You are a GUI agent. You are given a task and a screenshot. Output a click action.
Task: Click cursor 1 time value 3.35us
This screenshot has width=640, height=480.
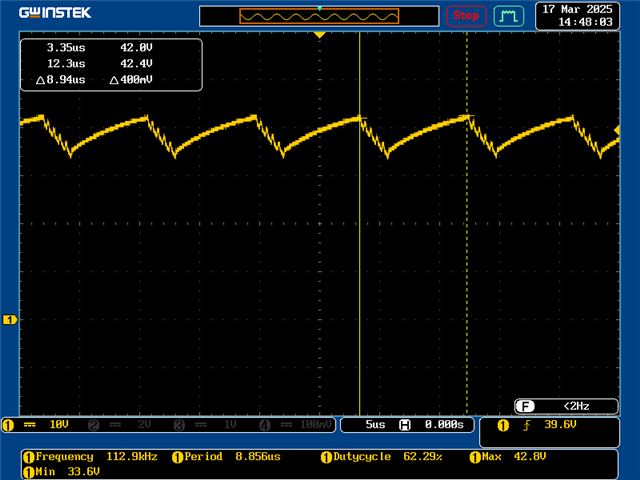[66, 48]
